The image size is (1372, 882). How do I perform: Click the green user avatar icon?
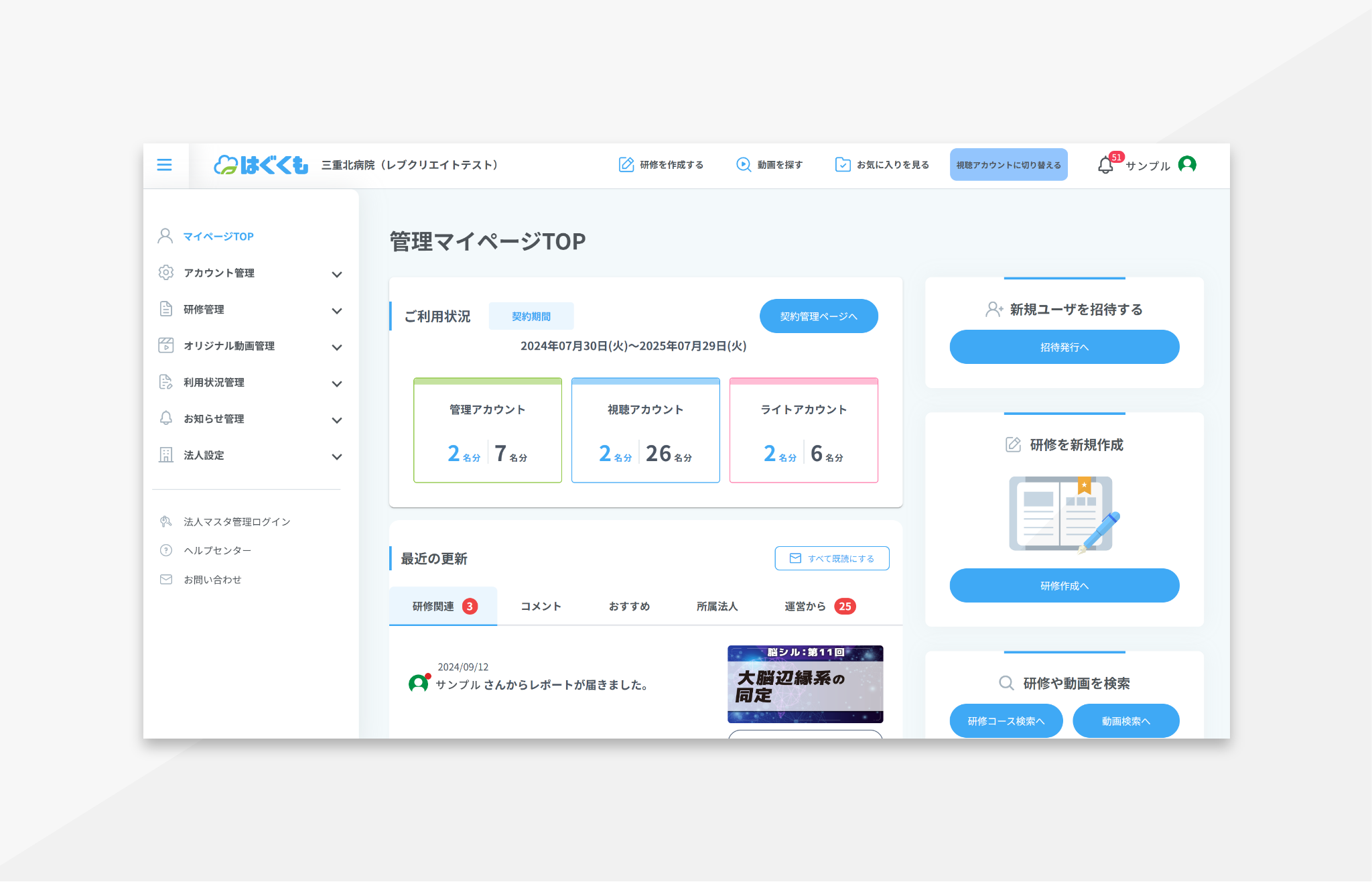pyautogui.click(x=1187, y=164)
